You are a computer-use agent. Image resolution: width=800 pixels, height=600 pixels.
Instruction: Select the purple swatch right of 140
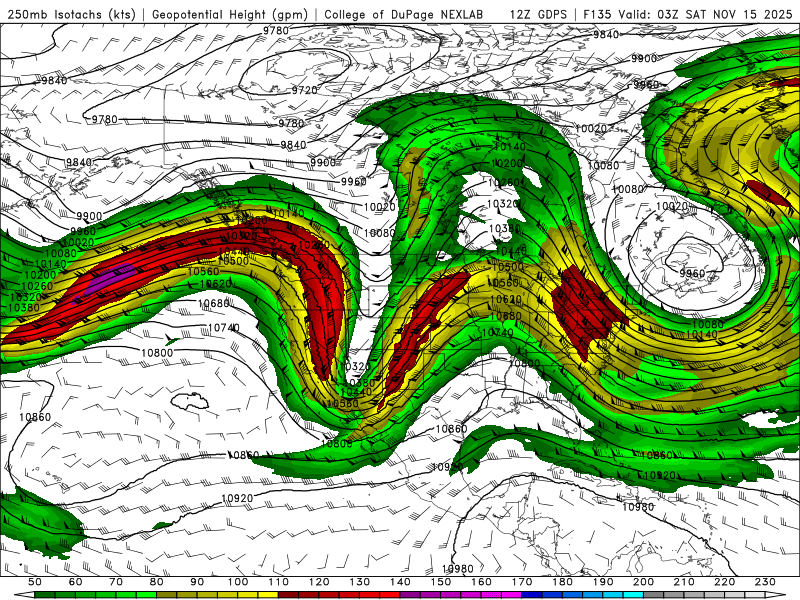[x=410, y=595]
